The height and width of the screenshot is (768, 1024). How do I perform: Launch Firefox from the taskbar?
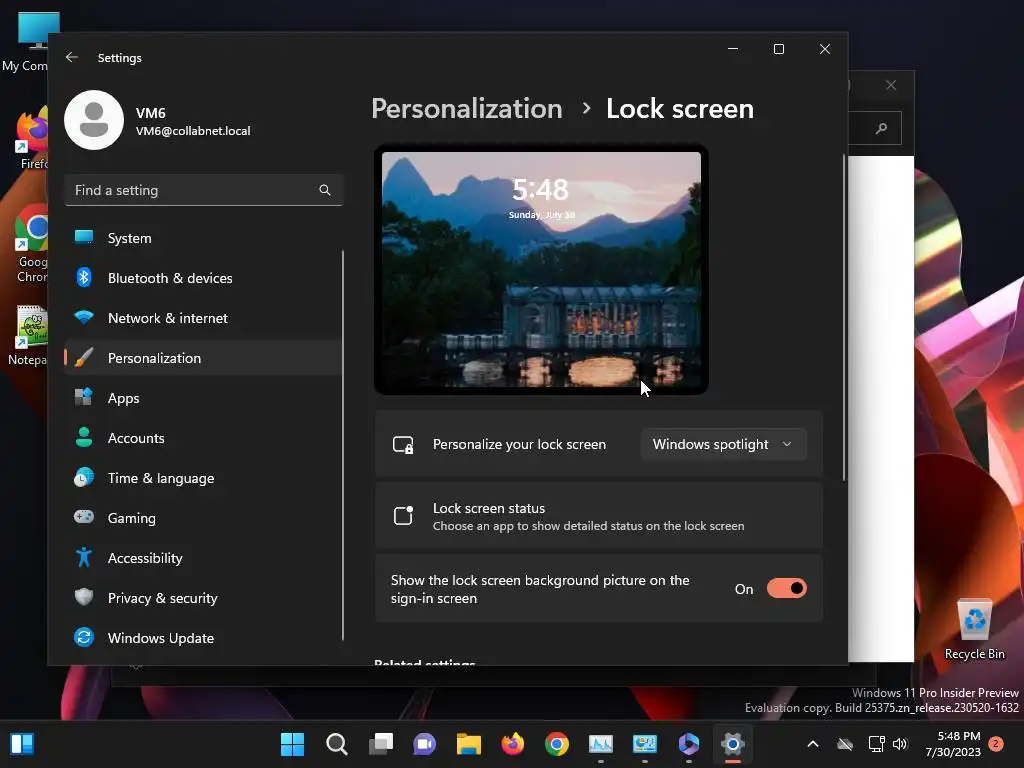click(x=513, y=744)
